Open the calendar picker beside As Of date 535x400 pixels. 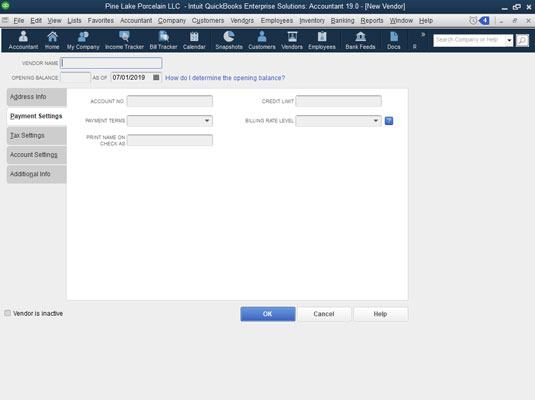[156, 77]
